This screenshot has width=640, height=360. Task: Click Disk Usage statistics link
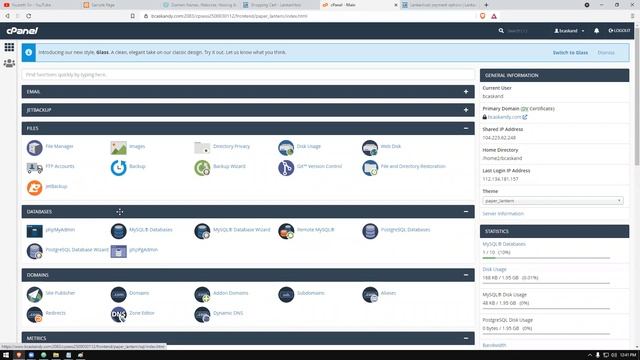[x=494, y=269]
